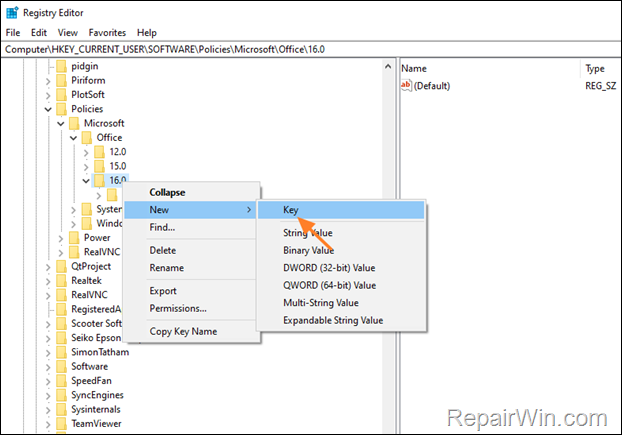The width and height of the screenshot is (622, 435).
Task: Click the Scooter Soft folder icon
Action: pyautogui.click(x=61, y=324)
